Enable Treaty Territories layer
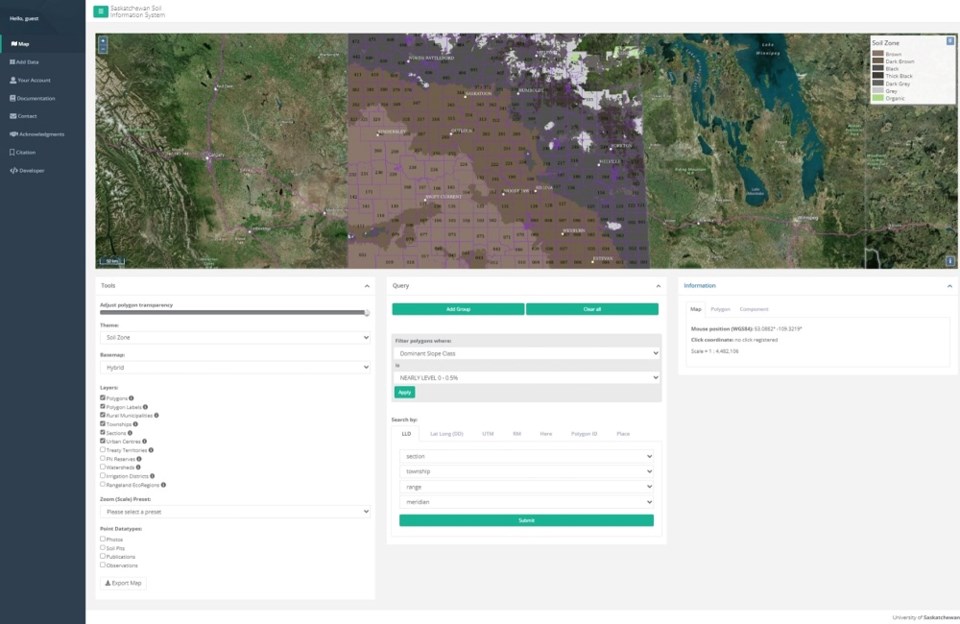This screenshot has height=624, width=960. point(103,449)
